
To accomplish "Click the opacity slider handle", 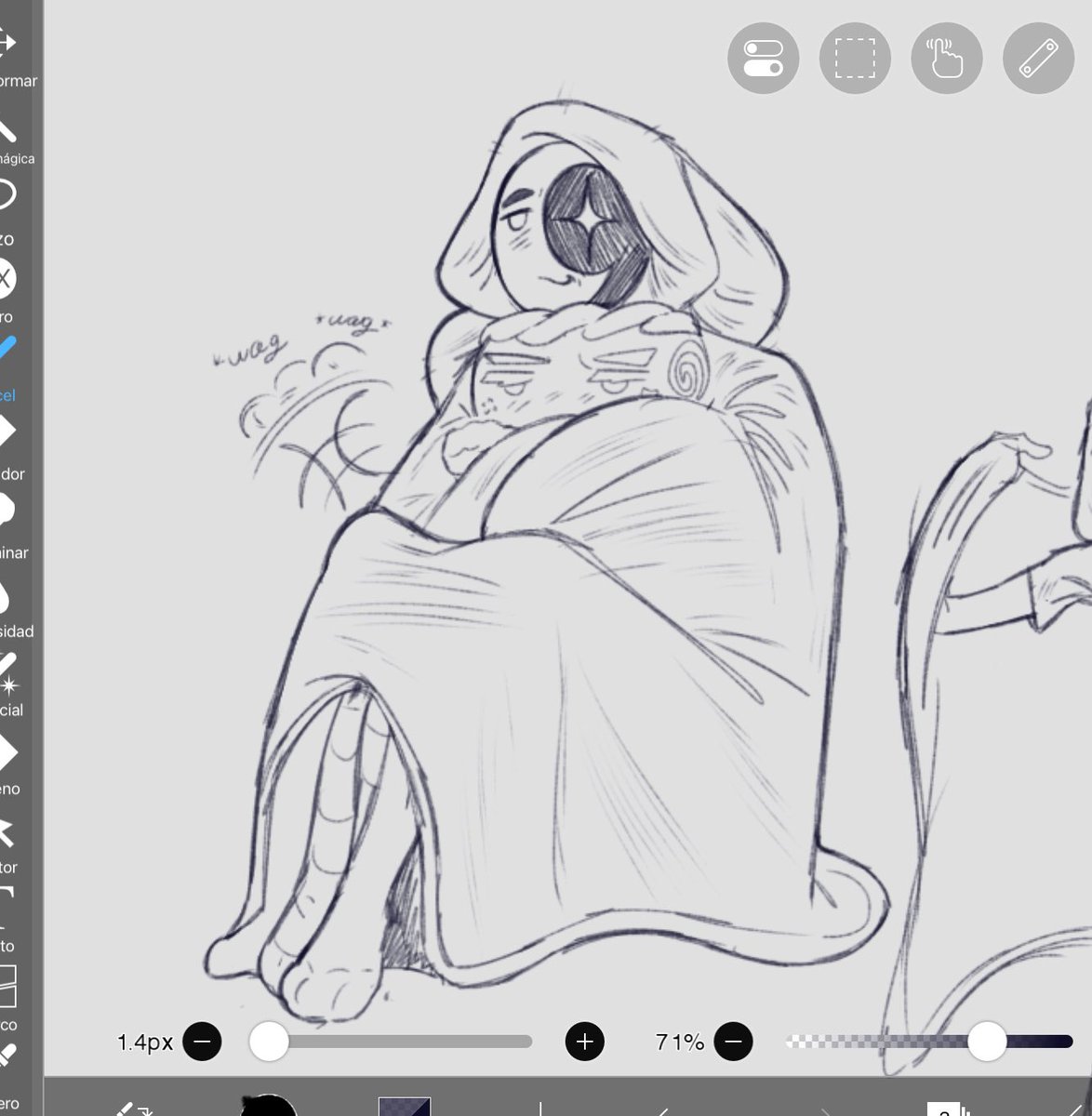I will (987, 1042).
